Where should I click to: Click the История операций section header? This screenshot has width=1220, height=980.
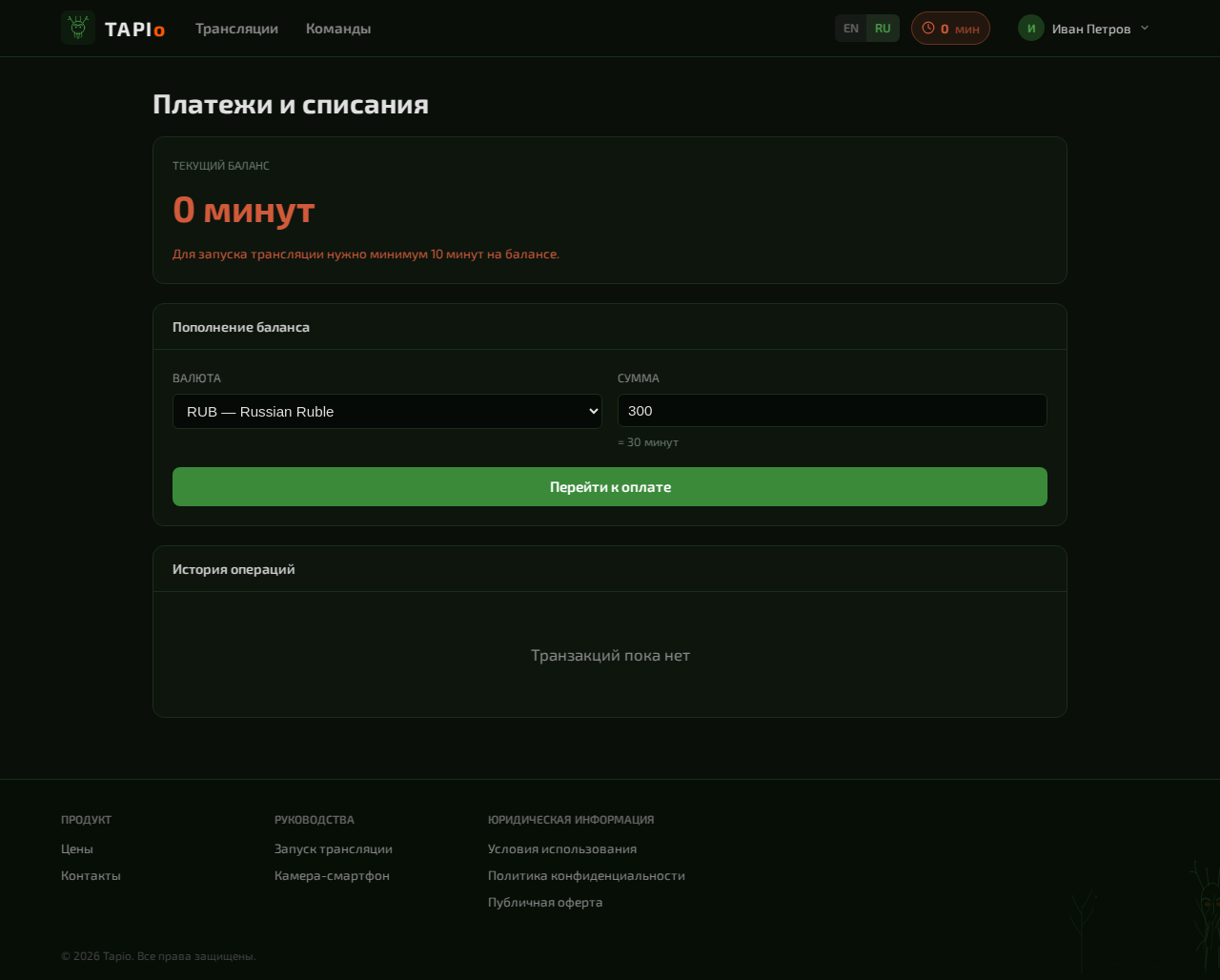tap(234, 569)
